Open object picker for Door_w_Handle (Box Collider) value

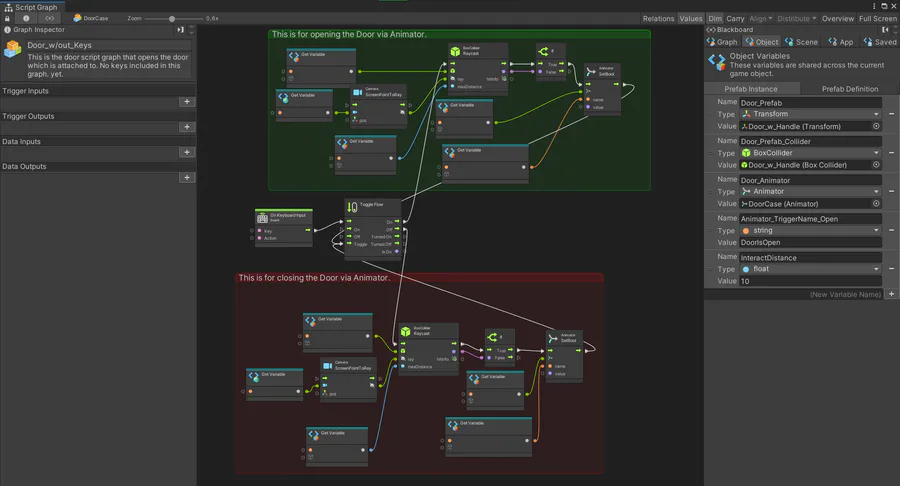click(876, 165)
